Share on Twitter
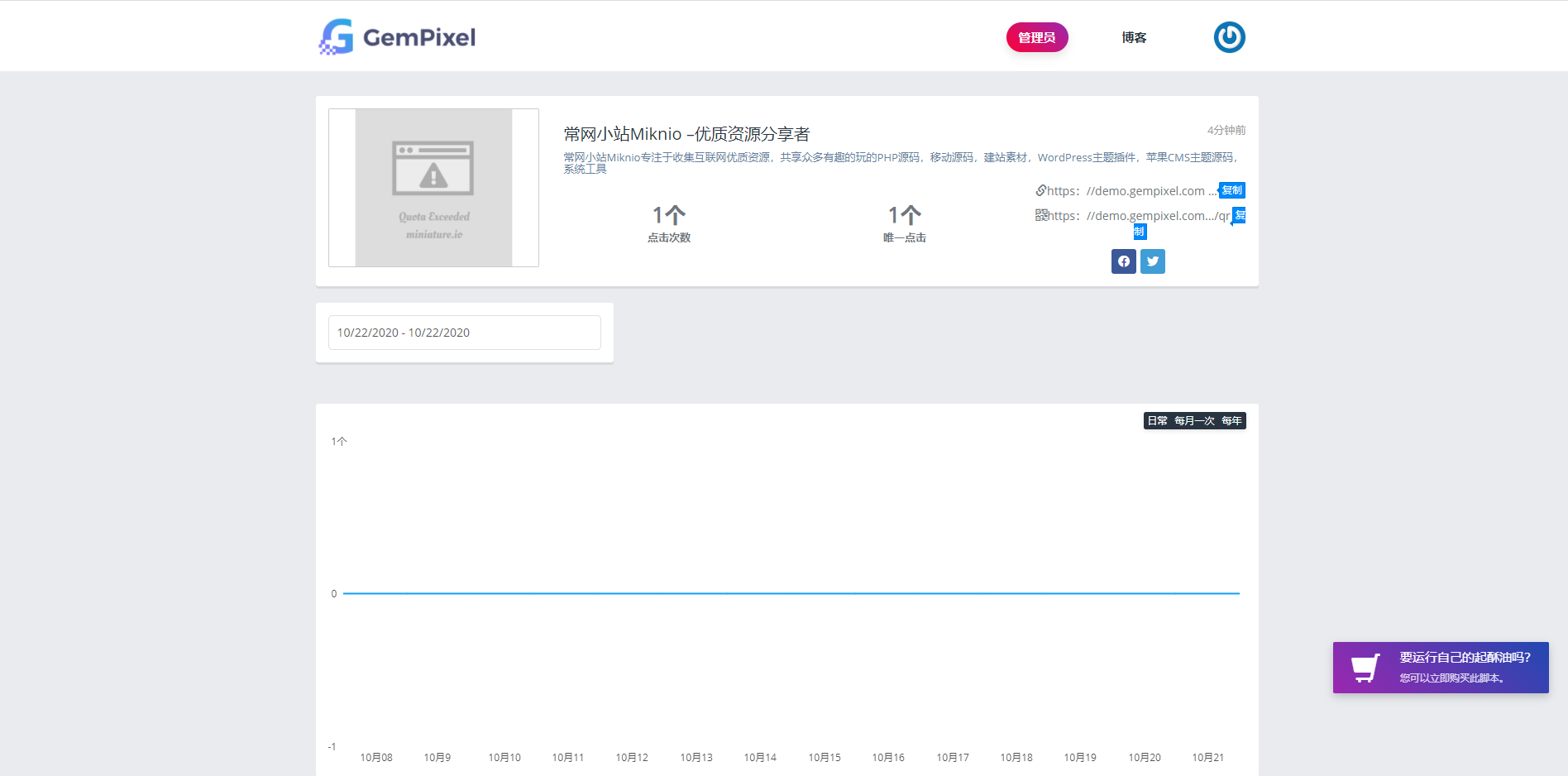 pyautogui.click(x=1153, y=261)
